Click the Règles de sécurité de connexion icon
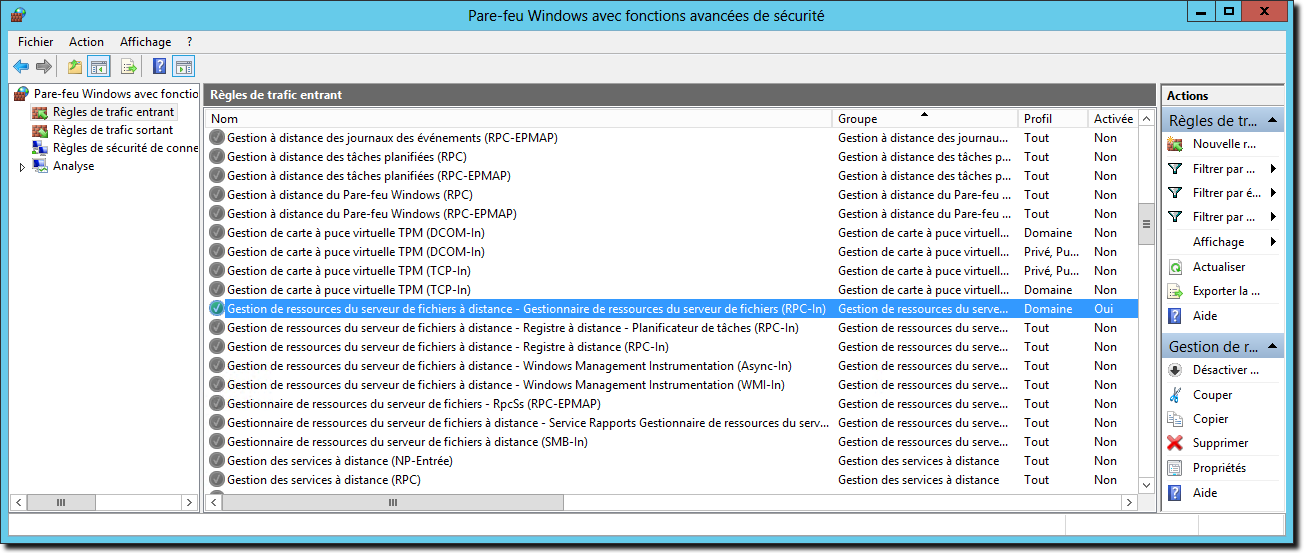Image resolution: width=1304 pixels, height=553 pixels. 40,148
